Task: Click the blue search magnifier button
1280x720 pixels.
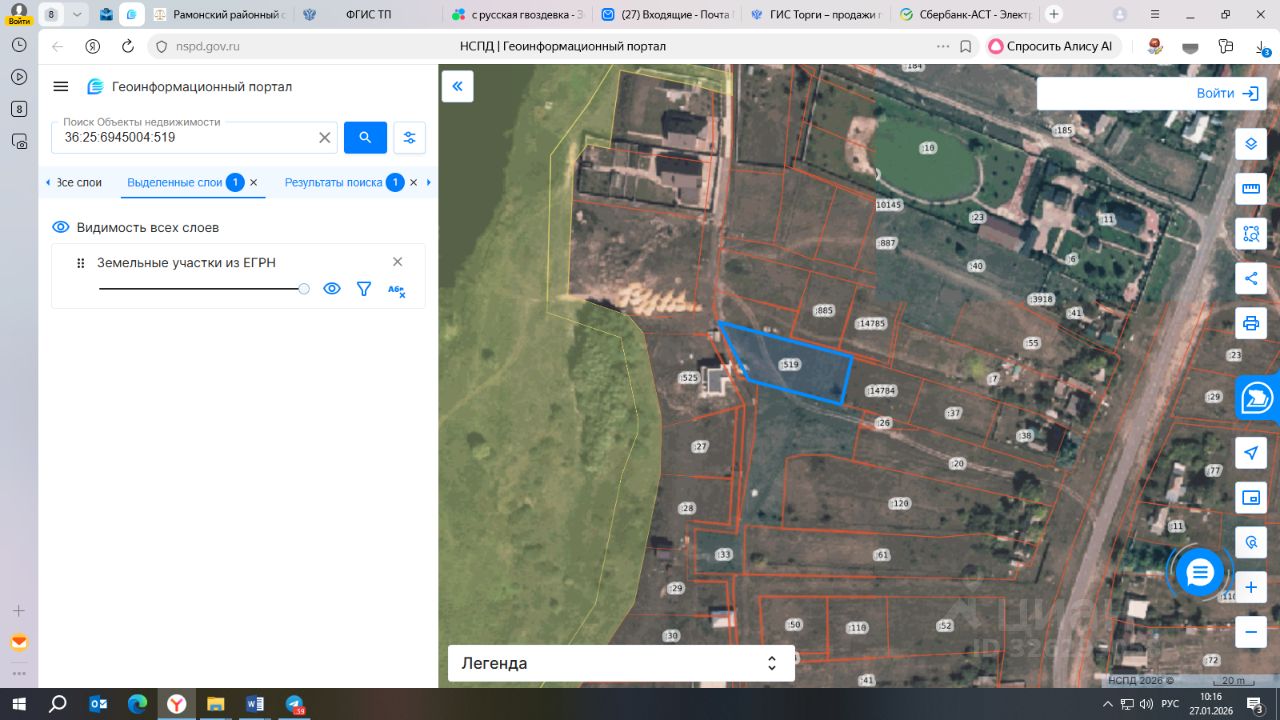Action: pos(365,138)
